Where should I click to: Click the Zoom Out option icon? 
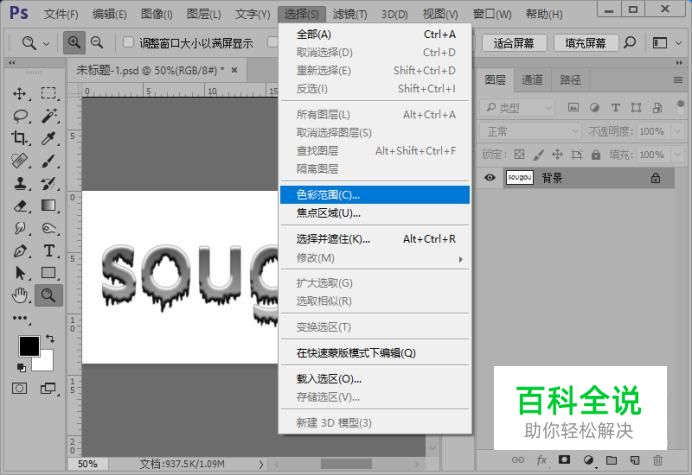click(97, 42)
